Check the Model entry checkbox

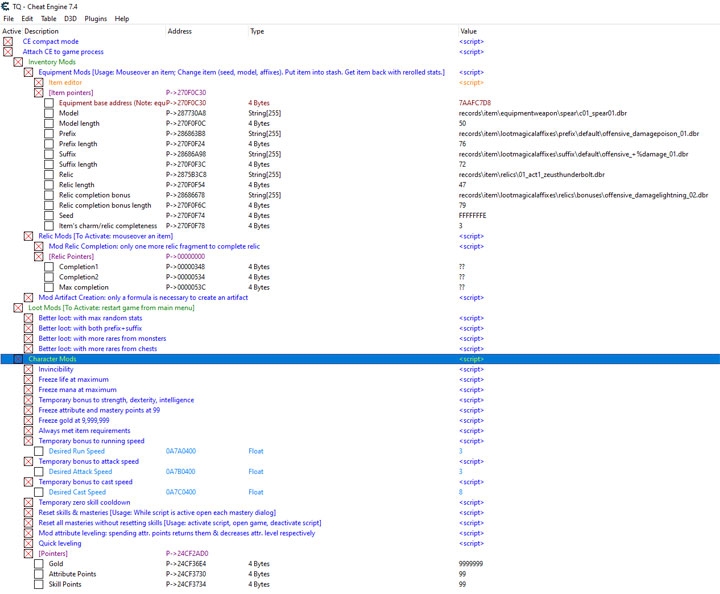[x=49, y=113]
